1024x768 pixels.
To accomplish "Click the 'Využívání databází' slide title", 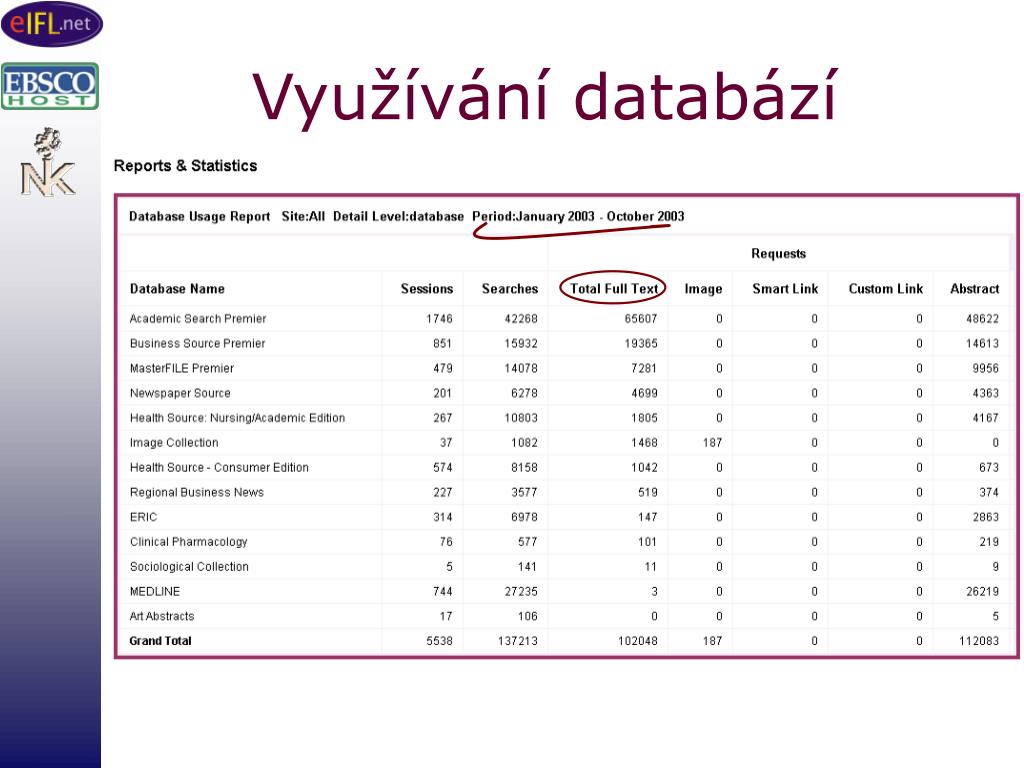I will pos(545,98).
